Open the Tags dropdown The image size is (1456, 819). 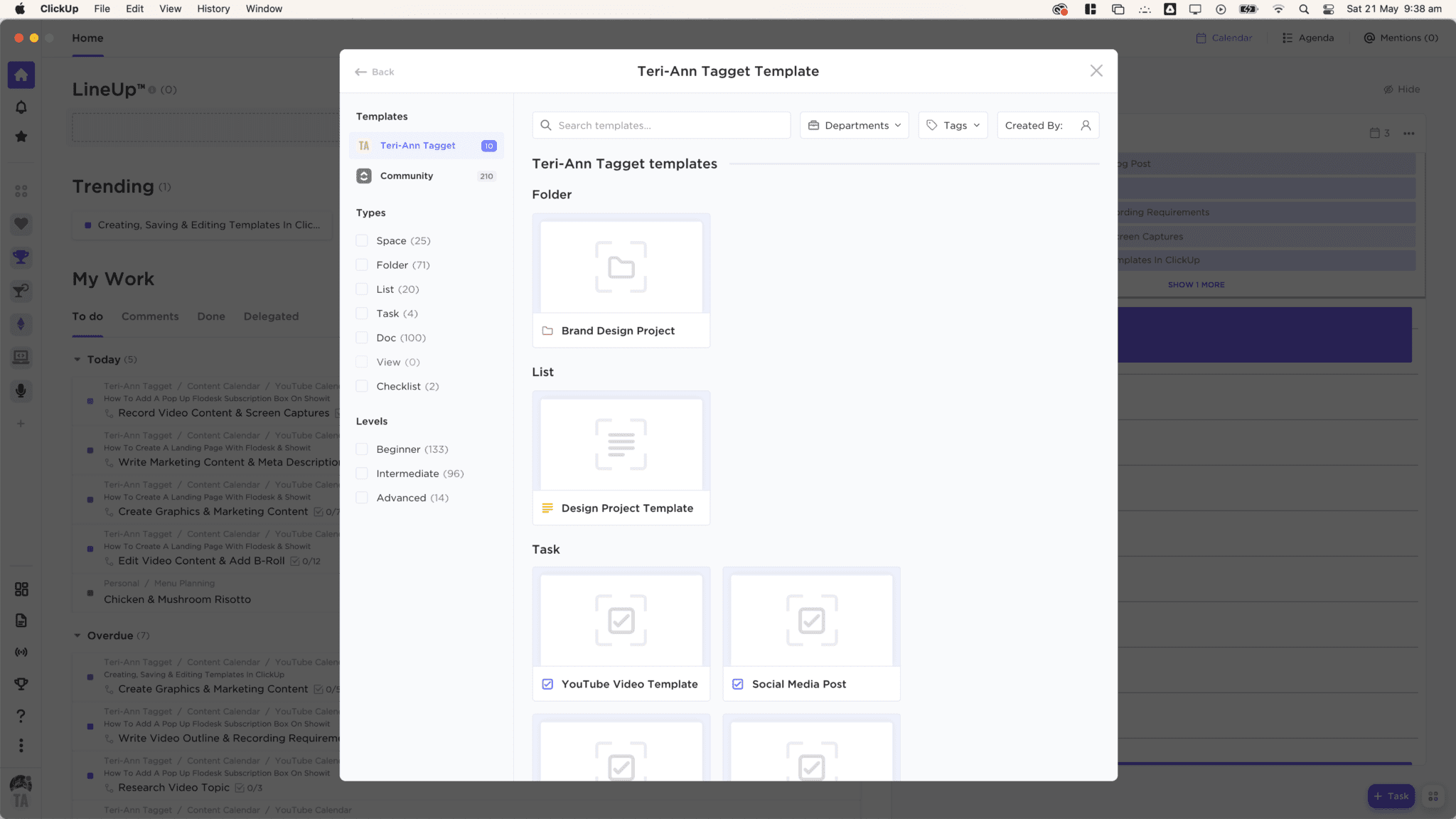pyautogui.click(x=953, y=125)
